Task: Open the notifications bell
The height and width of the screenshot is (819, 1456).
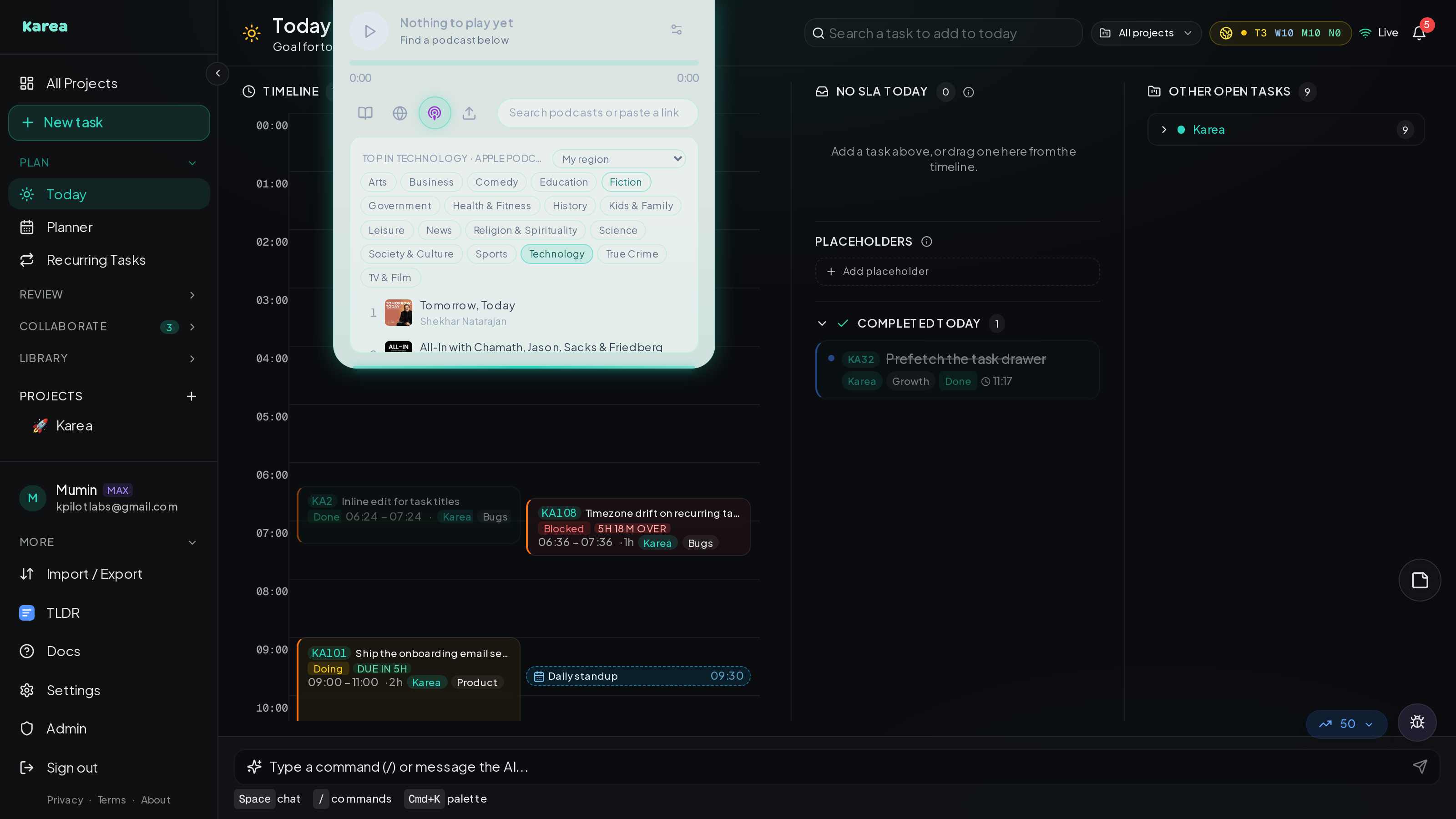Action: click(1419, 33)
